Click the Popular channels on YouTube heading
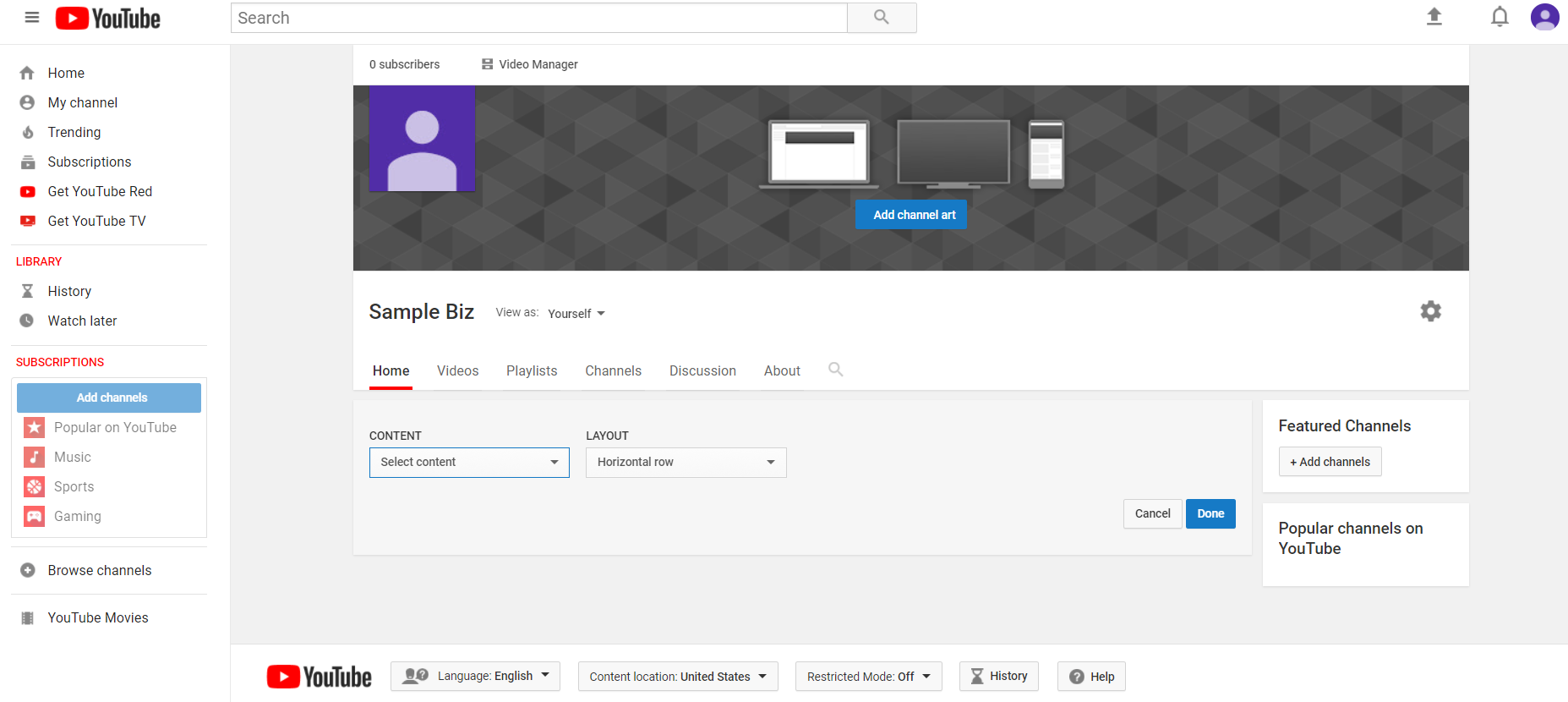Image resolution: width=1568 pixels, height=702 pixels. (1351, 539)
